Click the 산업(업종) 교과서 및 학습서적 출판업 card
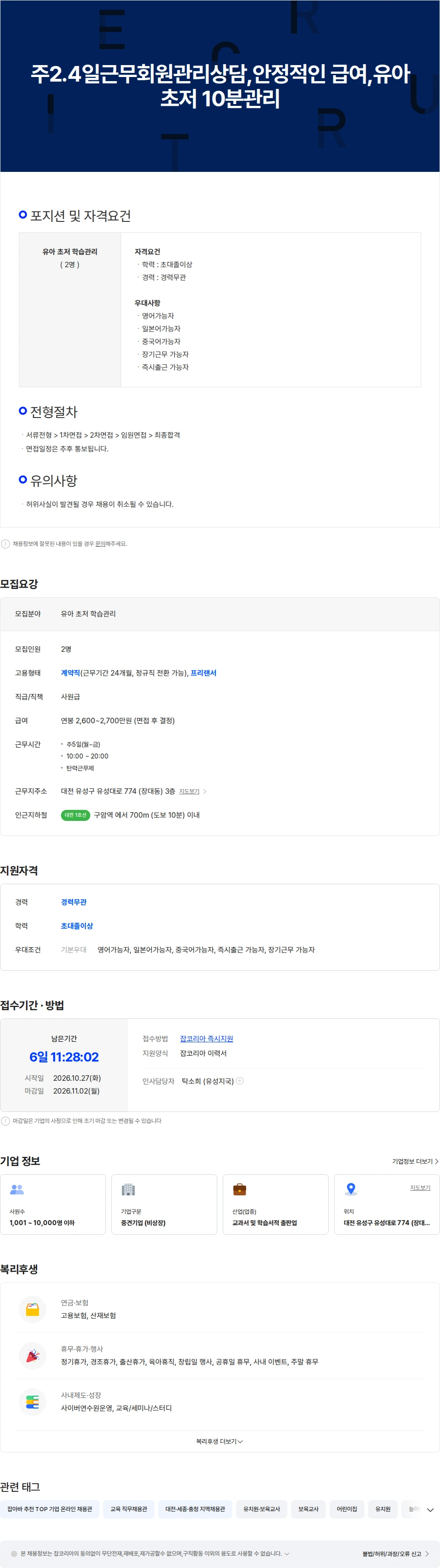 coord(275,1204)
